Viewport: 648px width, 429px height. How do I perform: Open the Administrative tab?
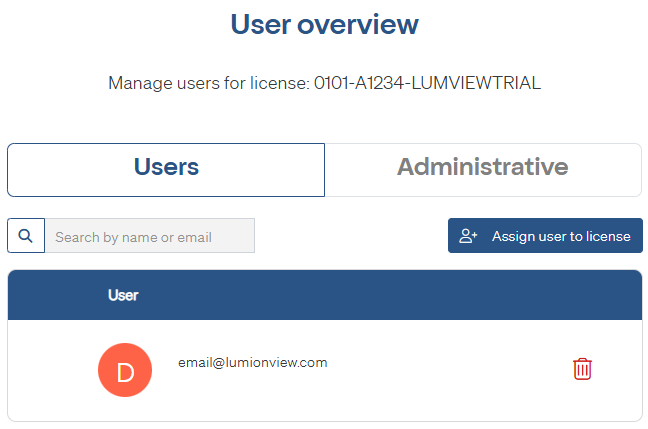483,169
